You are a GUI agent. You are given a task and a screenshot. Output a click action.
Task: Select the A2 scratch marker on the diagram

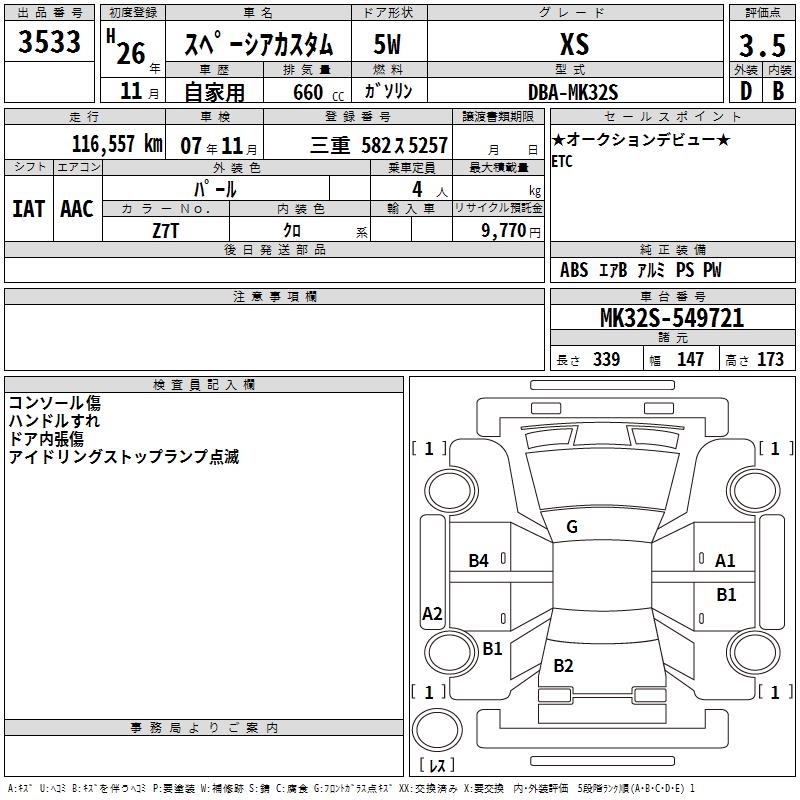click(432, 614)
